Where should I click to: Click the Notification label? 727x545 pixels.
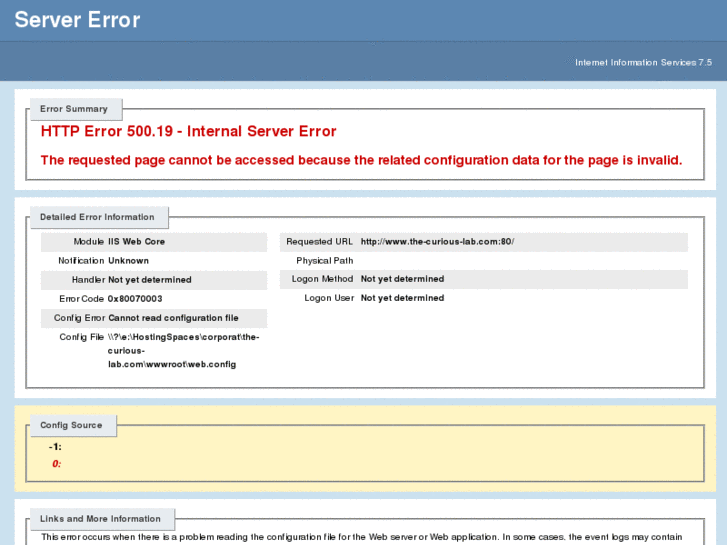(81, 261)
